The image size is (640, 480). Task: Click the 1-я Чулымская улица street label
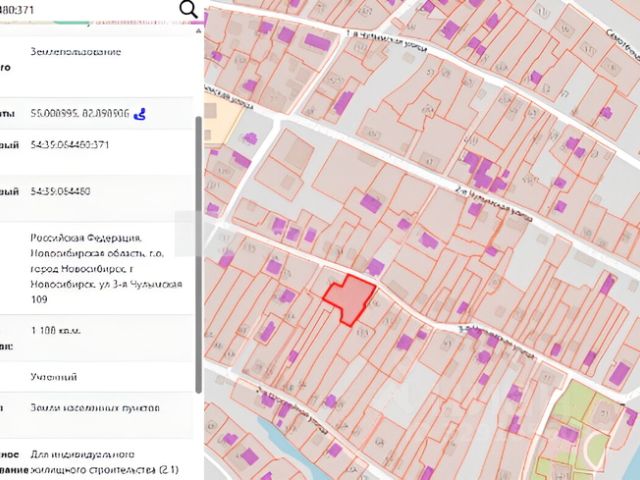point(387,41)
